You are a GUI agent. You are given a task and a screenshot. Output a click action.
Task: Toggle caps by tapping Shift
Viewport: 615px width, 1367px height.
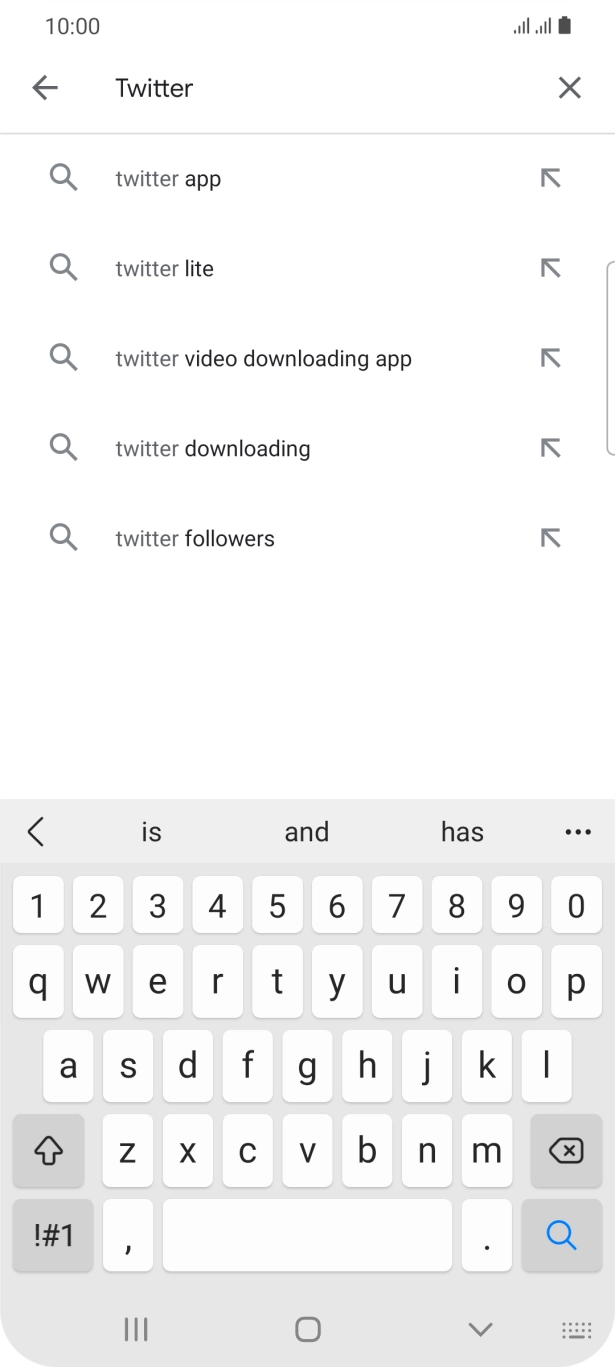(48, 1151)
